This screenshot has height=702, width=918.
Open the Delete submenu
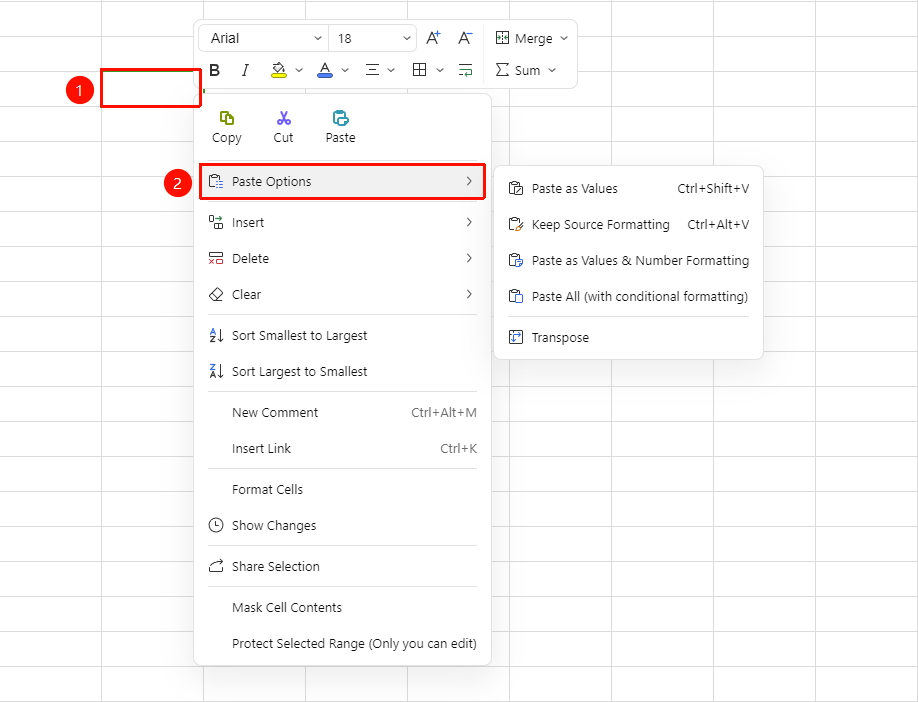(342, 258)
